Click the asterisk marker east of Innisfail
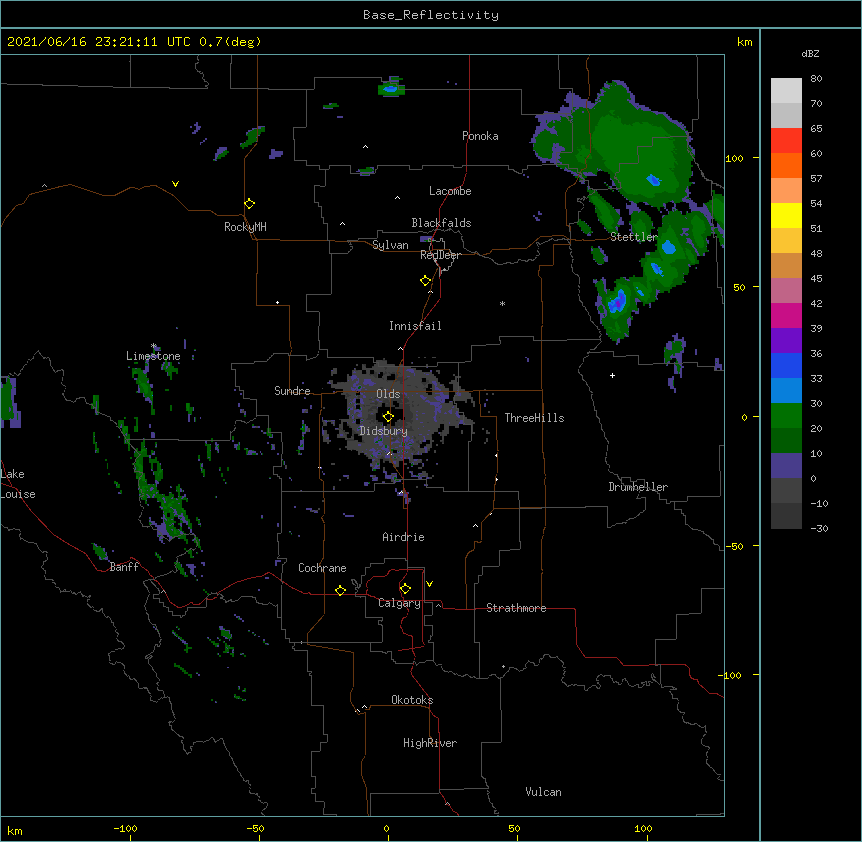 [x=502, y=303]
